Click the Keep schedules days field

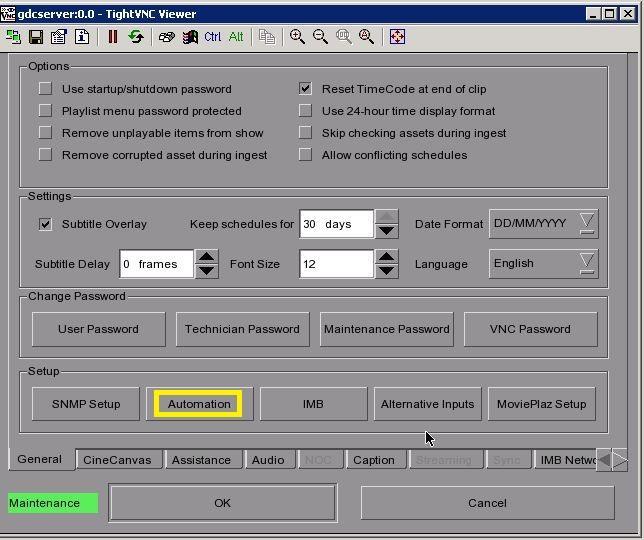tap(337, 224)
